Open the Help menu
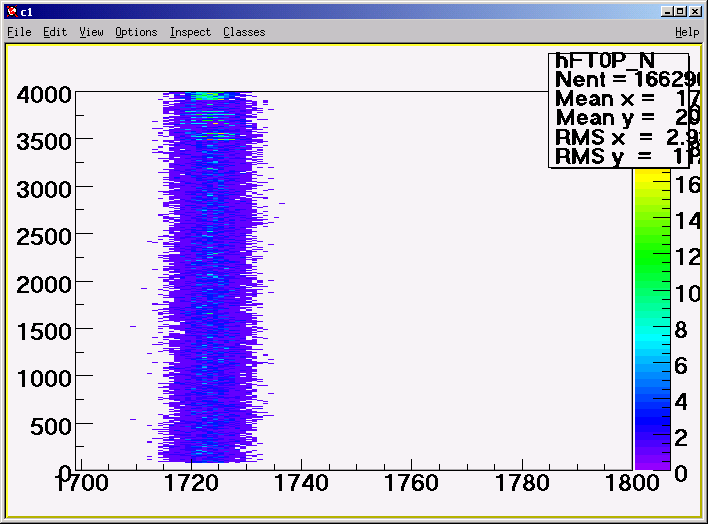This screenshot has width=708, height=524. [x=687, y=32]
